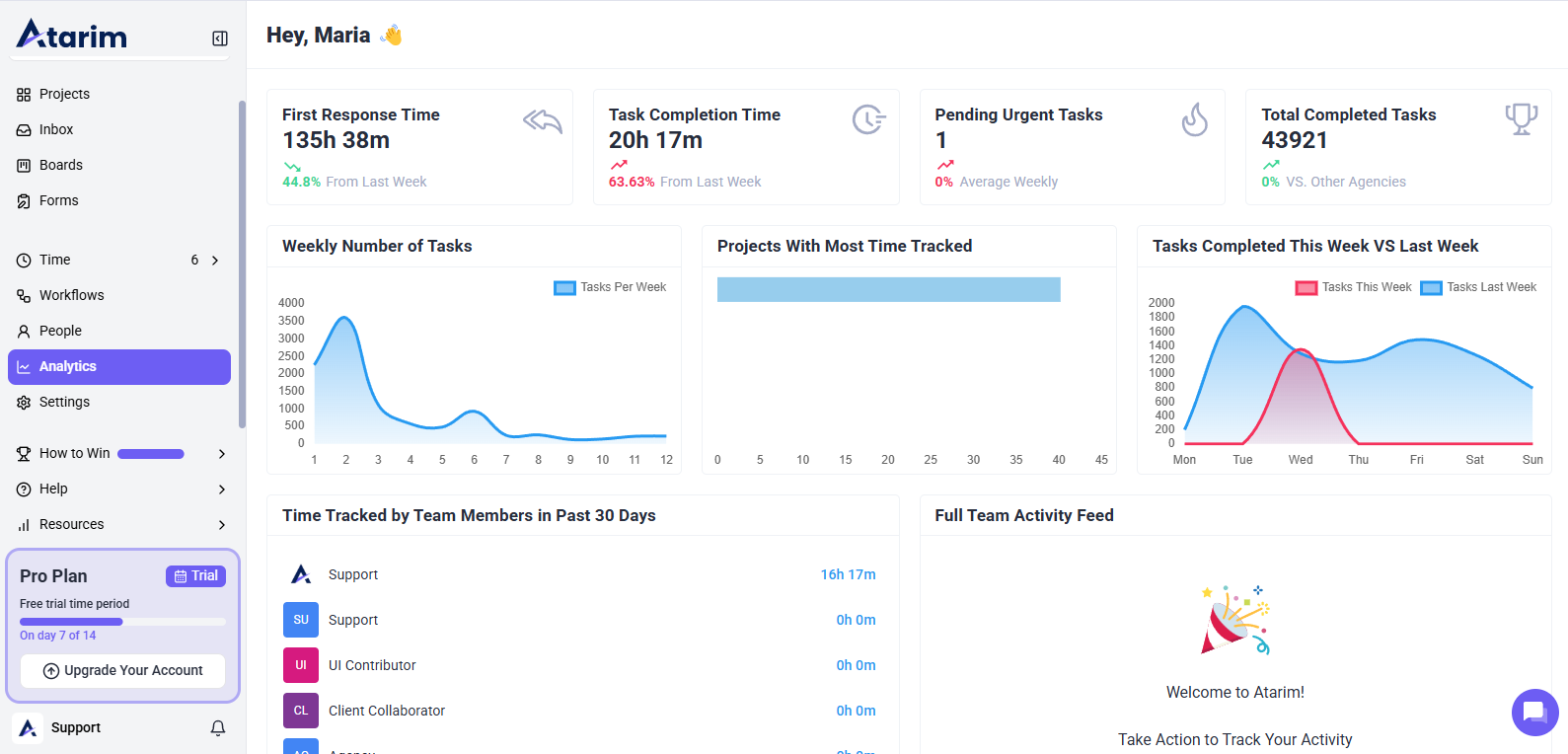Click the free trial progress bar

(x=122, y=622)
